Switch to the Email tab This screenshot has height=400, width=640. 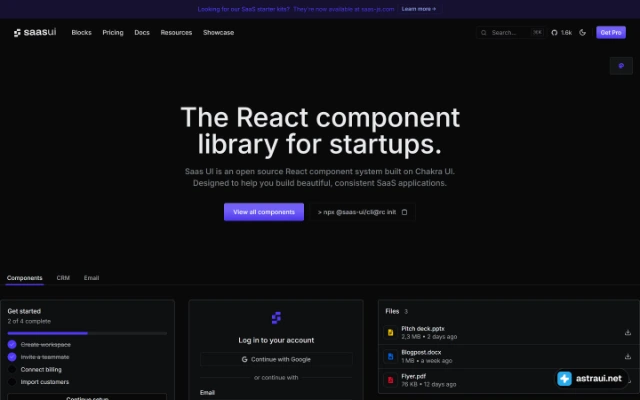(91, 278)
